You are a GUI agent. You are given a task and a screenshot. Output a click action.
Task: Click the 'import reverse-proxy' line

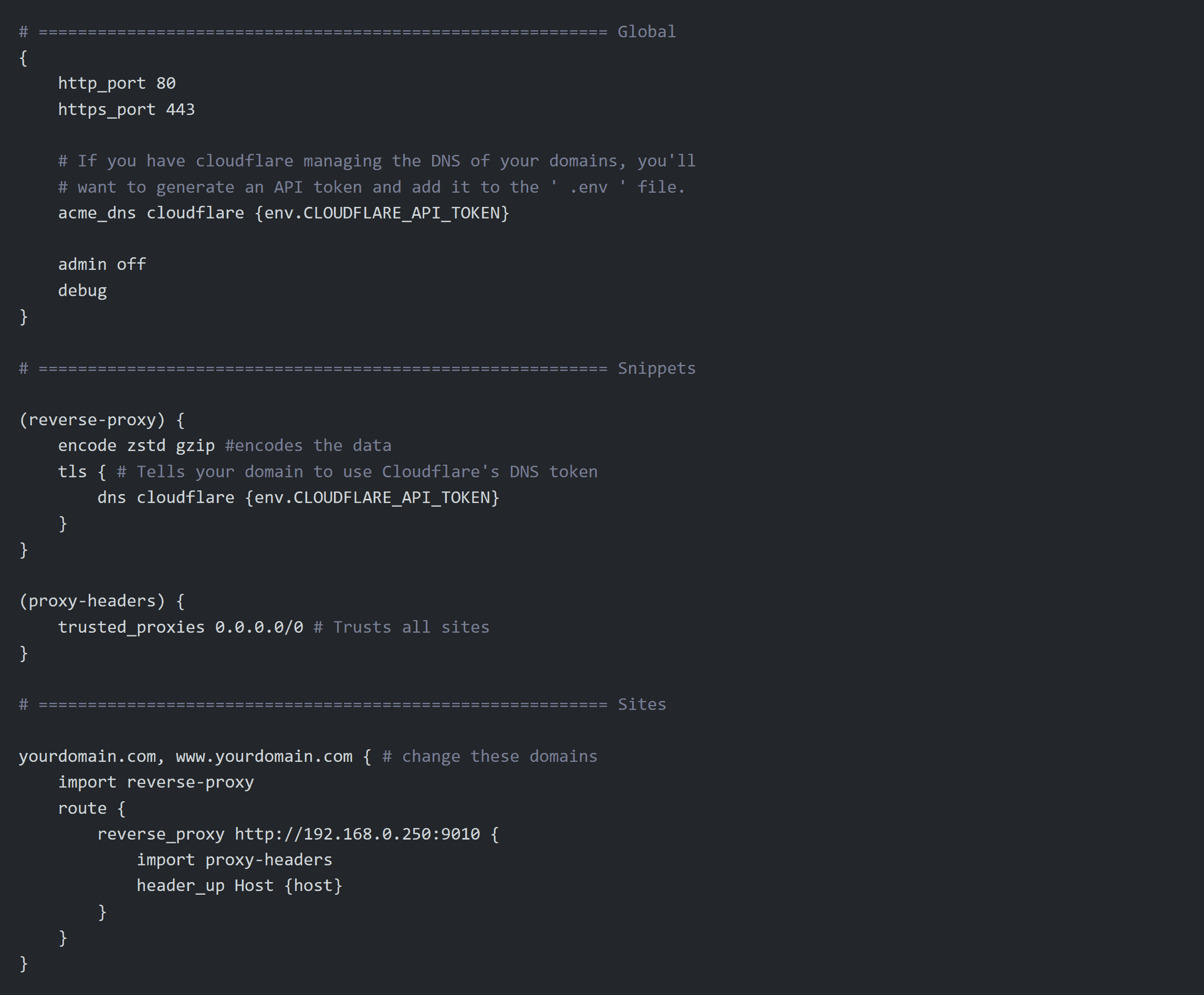click(x=156, y=782)
